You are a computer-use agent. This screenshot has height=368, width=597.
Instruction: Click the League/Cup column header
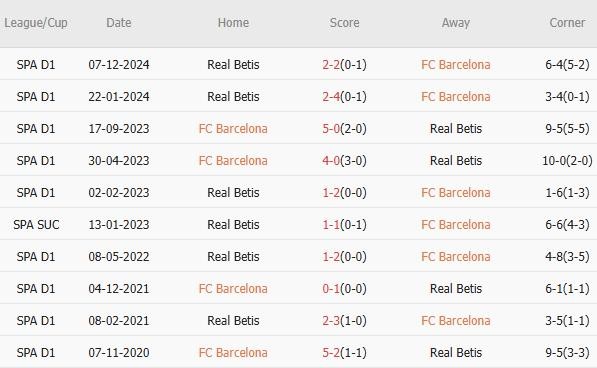36,23
